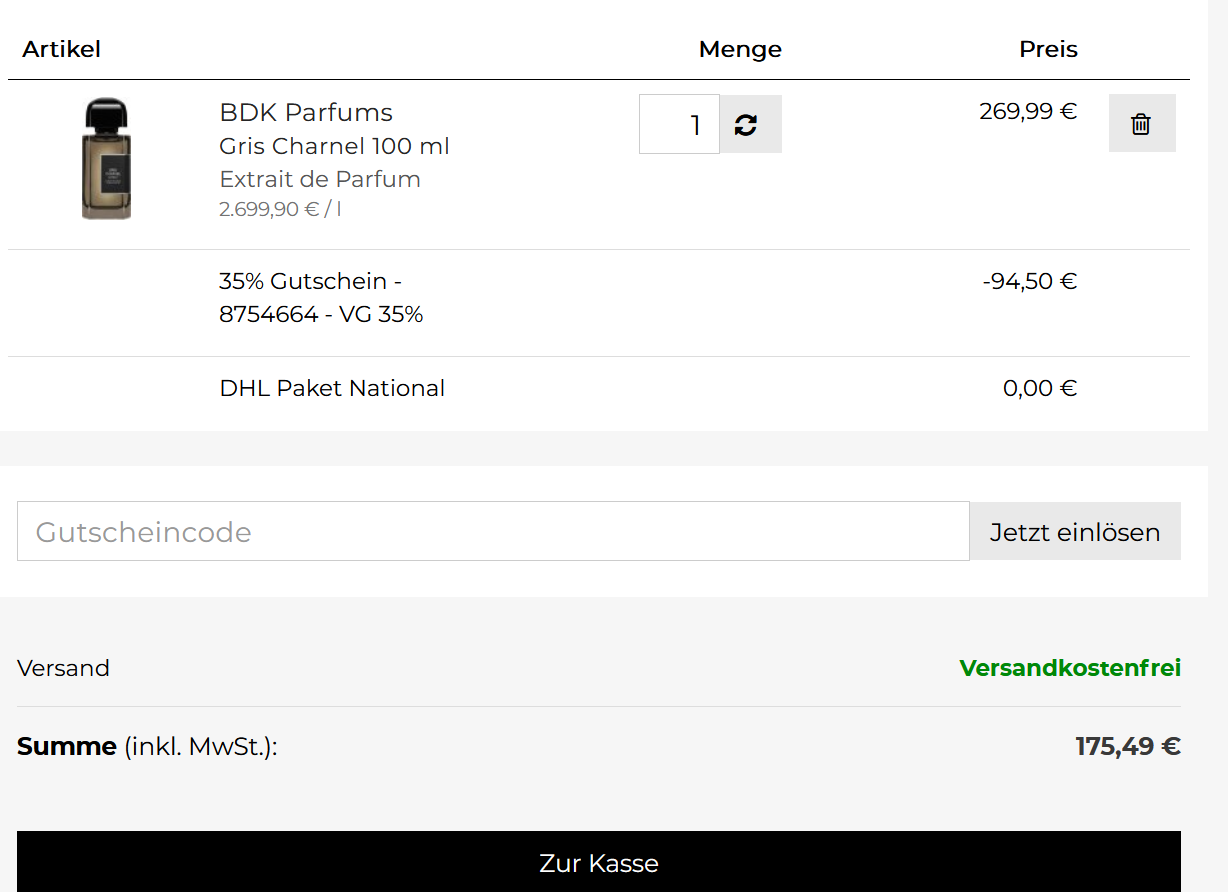Click the Extrait de Parfum label
The width and height of the screenshot is (1228, 892).
point(320,179)
